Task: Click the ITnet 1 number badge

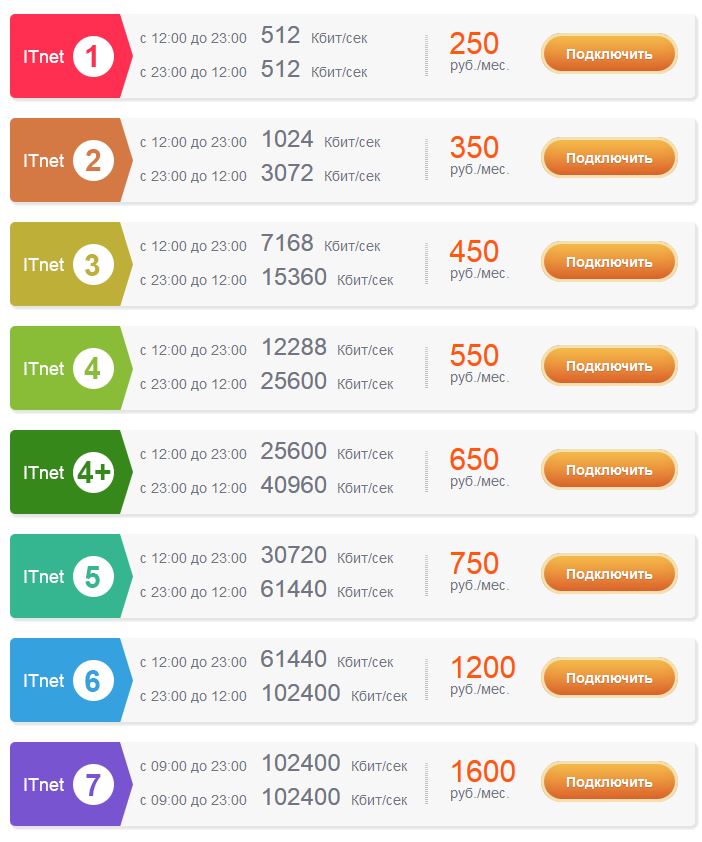Action: tap(93, 57)
